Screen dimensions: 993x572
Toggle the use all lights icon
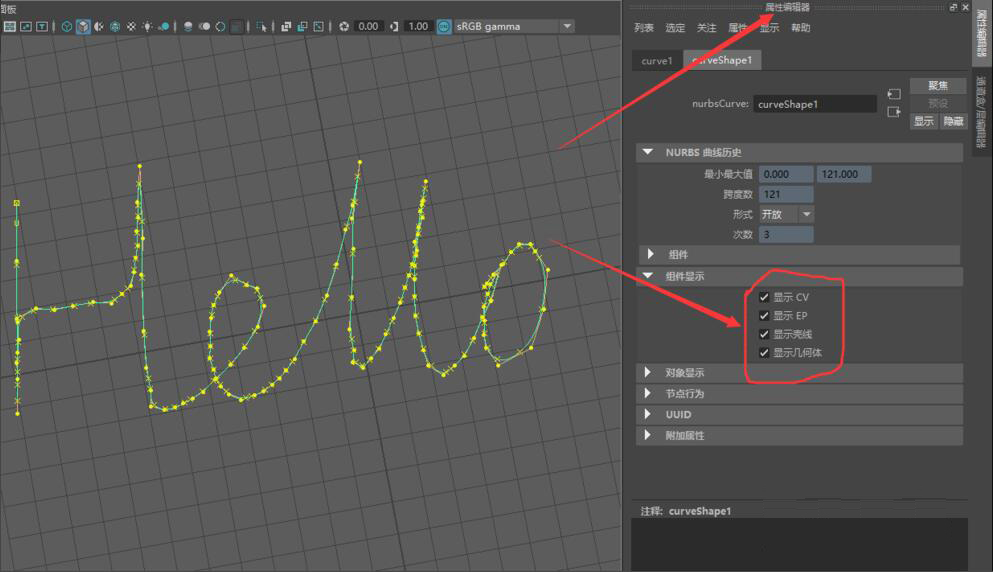pos(148,26)
